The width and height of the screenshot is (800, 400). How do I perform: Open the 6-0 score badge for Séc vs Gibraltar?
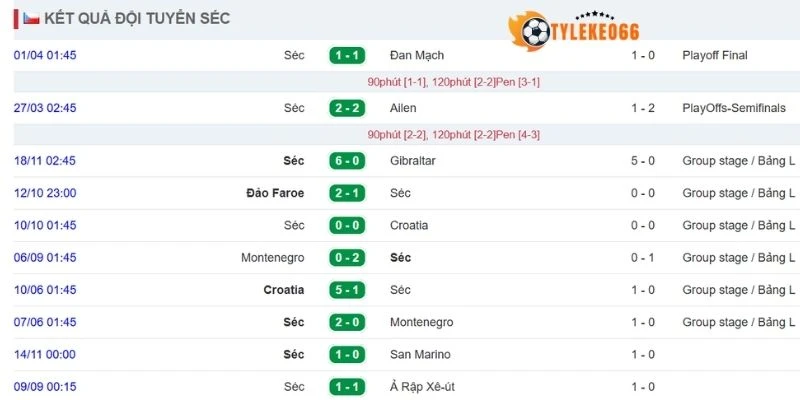[346, 160]
